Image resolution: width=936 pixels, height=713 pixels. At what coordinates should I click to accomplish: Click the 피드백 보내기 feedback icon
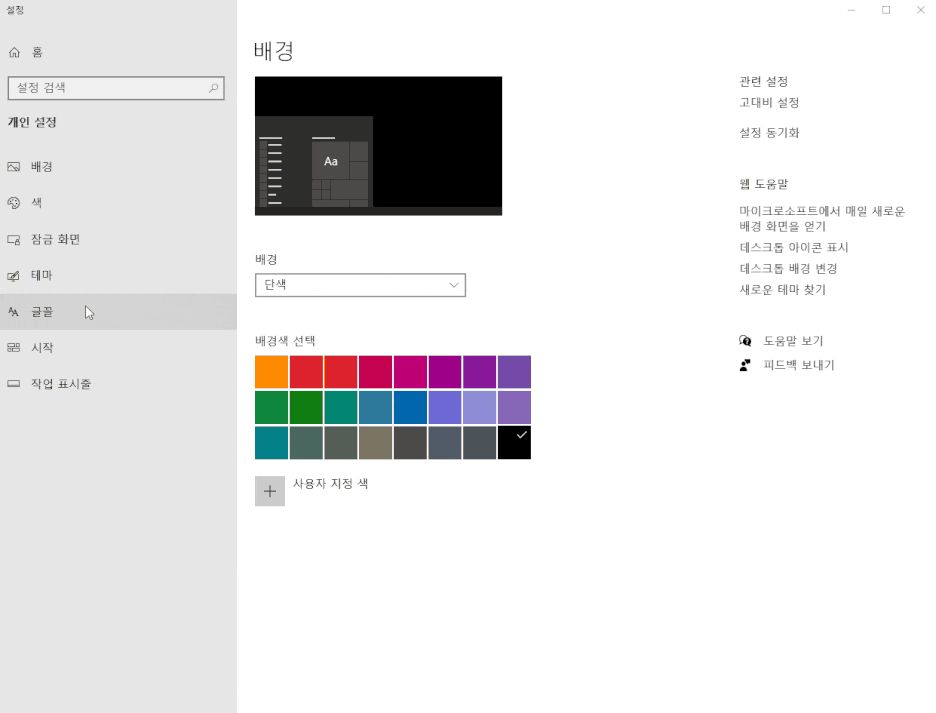point(745,365)
